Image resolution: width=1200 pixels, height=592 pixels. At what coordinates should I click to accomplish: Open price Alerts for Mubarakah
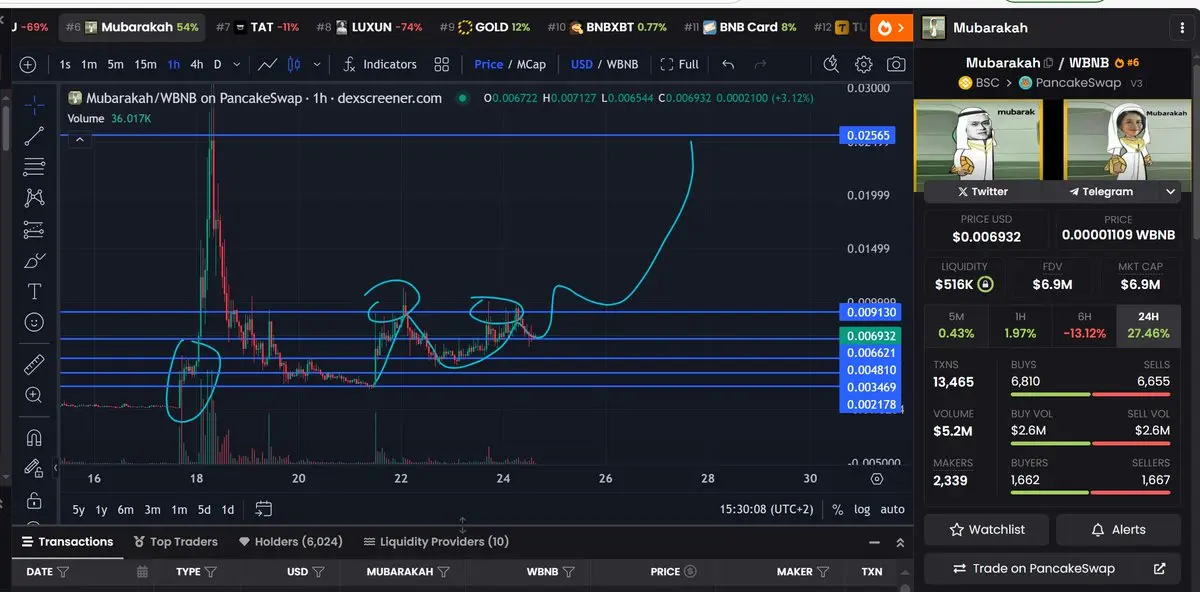(x=1118, y=529)
